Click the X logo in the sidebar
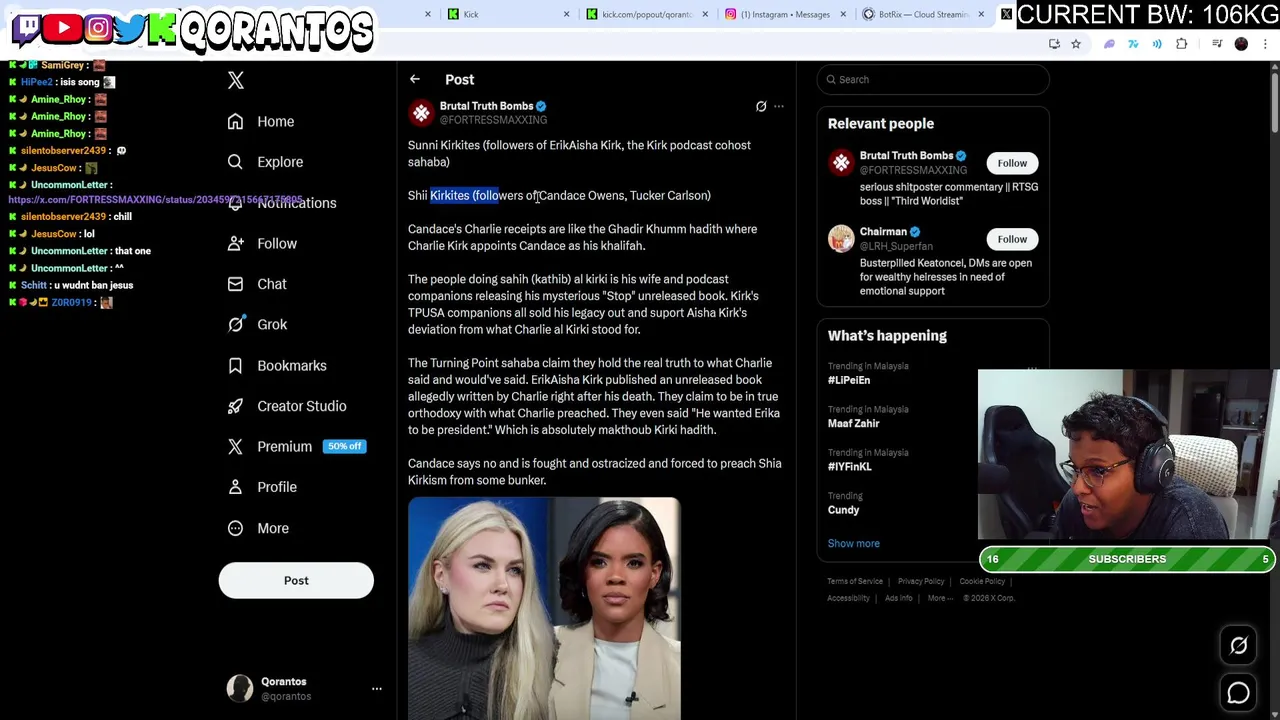This screenshot has height=720, width=1280. point(236,80)
